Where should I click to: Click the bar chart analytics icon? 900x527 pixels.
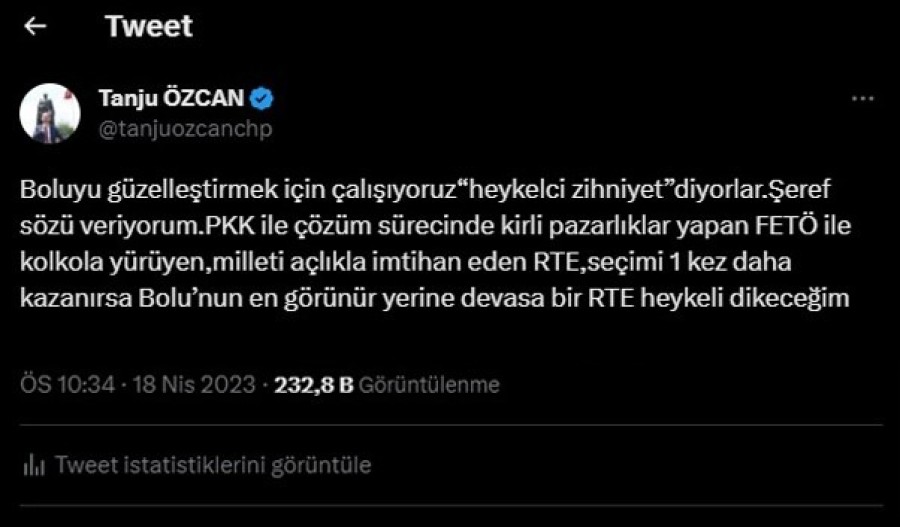pos(34,464)
